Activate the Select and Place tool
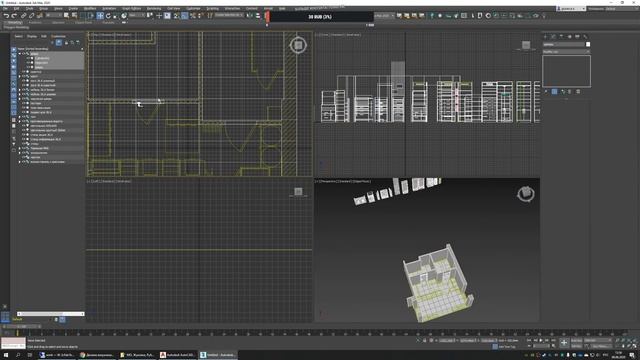640x360 pixels. tap(123, 16)
